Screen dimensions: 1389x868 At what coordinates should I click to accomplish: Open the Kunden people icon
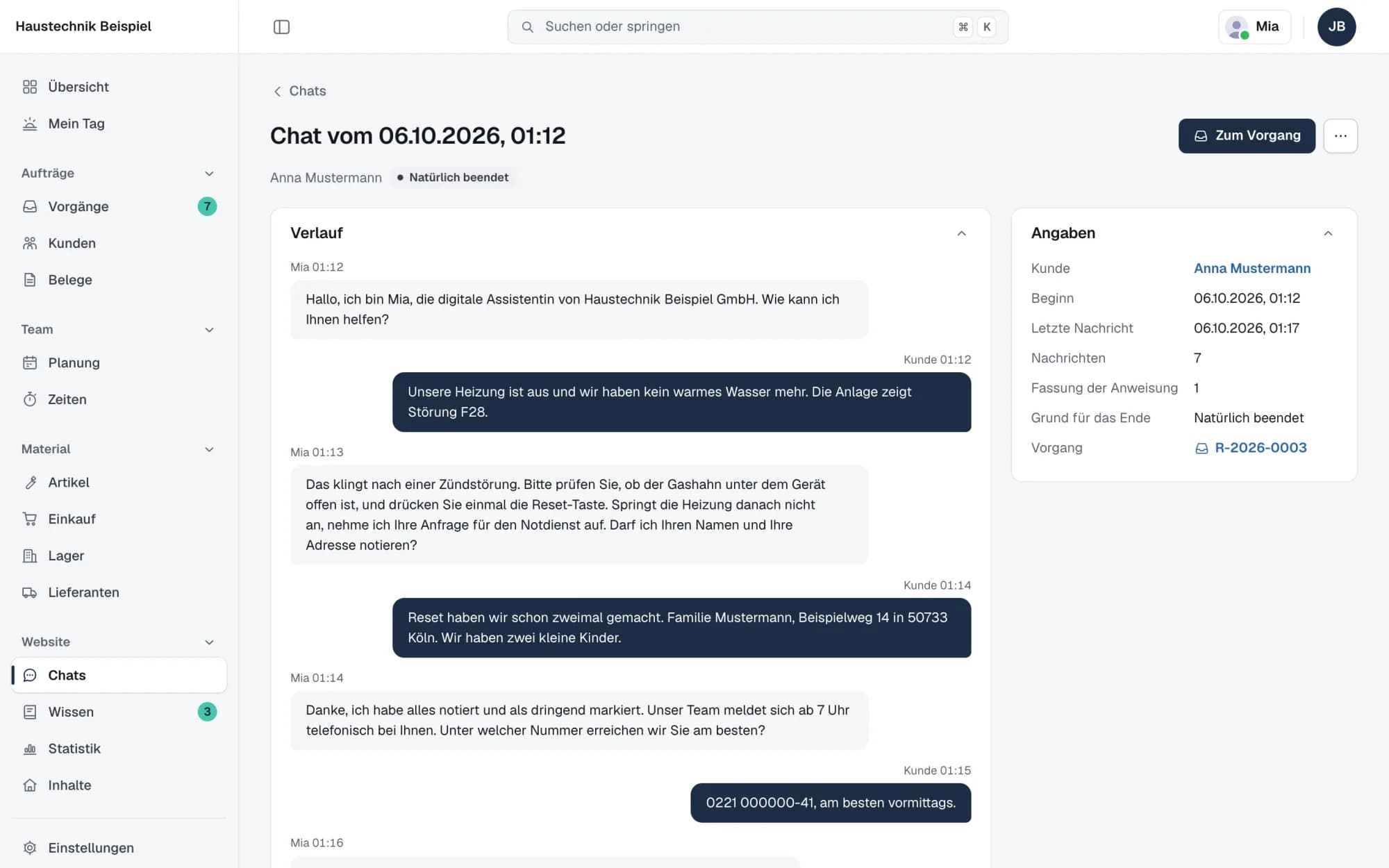(30, 243)
